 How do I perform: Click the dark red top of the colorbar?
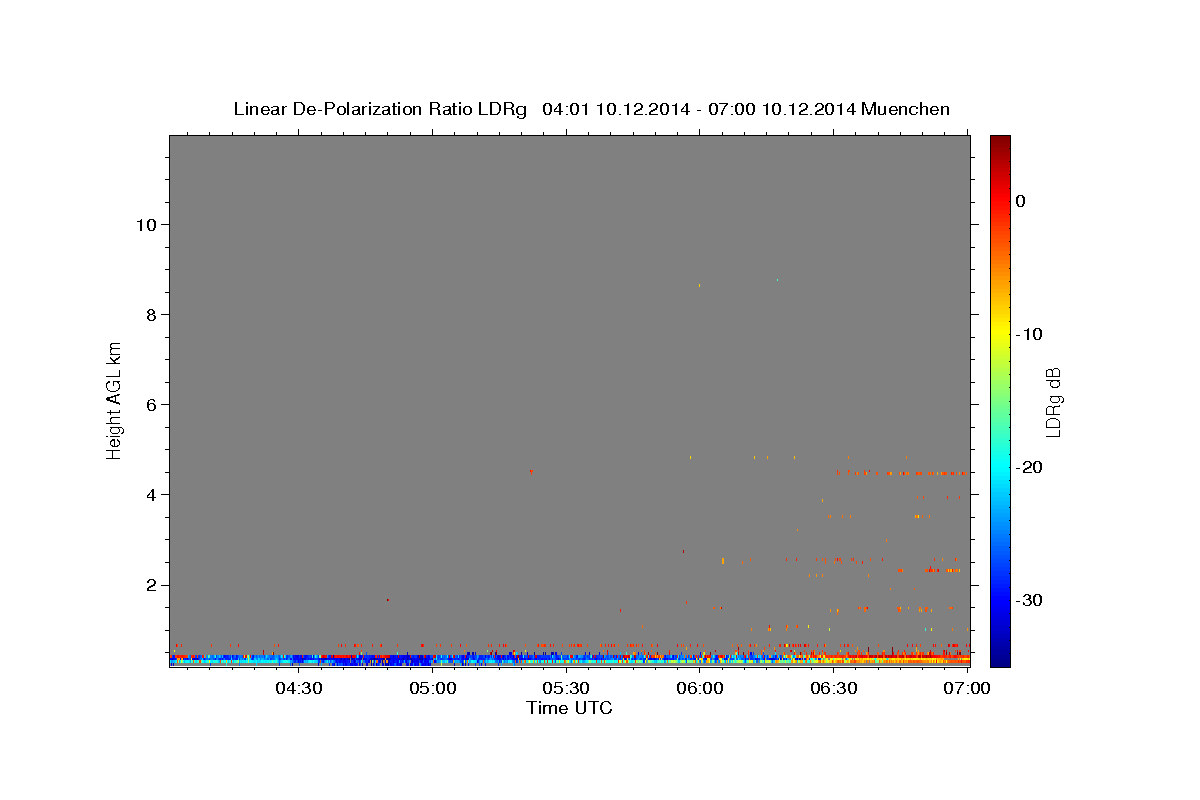point(1000,145)
